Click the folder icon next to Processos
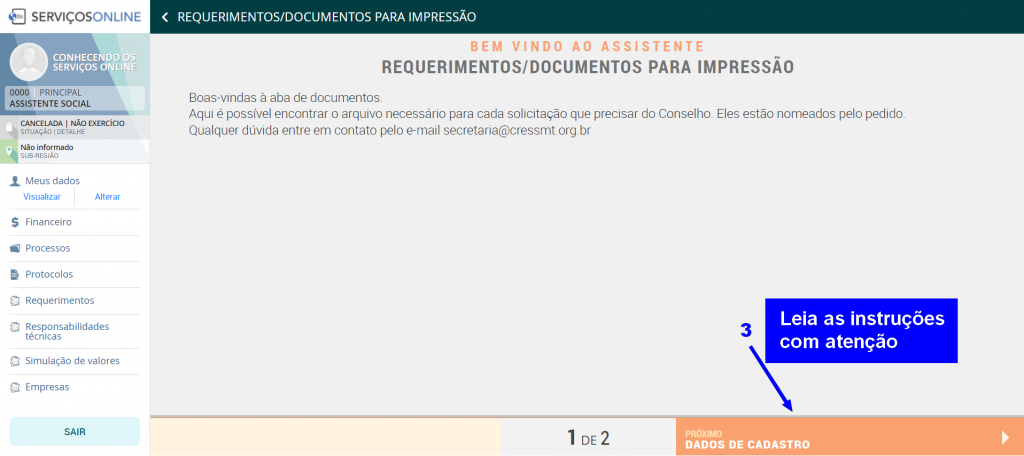Viewport: 1024px width, 456px height. pos(15,248)
